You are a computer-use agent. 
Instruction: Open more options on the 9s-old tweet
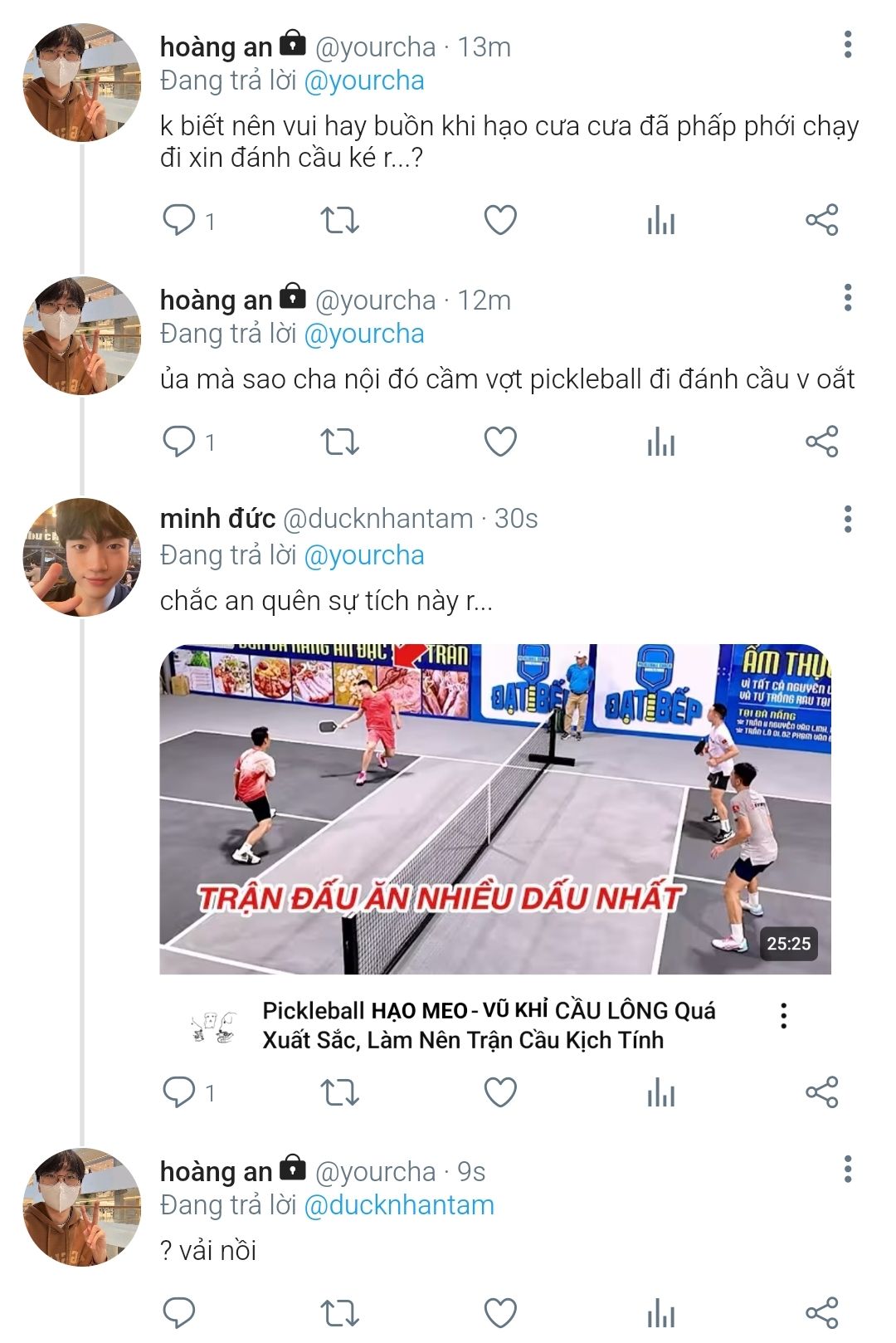847,1169
